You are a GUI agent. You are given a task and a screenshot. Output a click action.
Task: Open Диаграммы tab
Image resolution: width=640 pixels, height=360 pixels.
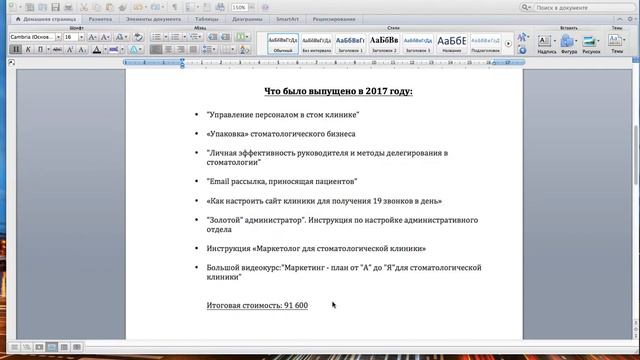pyautogui.click(x=247, y=19)
